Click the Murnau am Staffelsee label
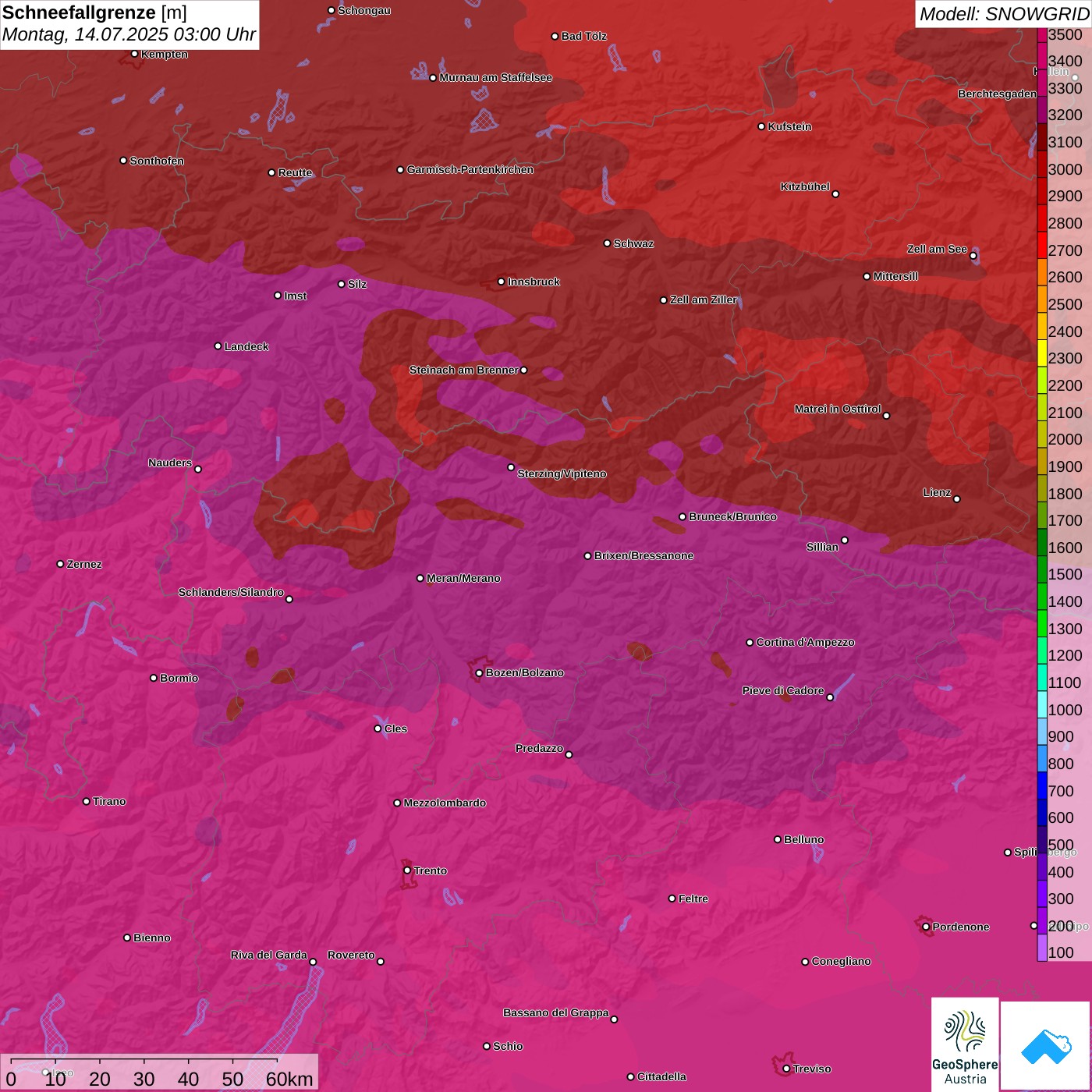The height and width of the screenshot is (1092, 1092). tap(495, 77)
